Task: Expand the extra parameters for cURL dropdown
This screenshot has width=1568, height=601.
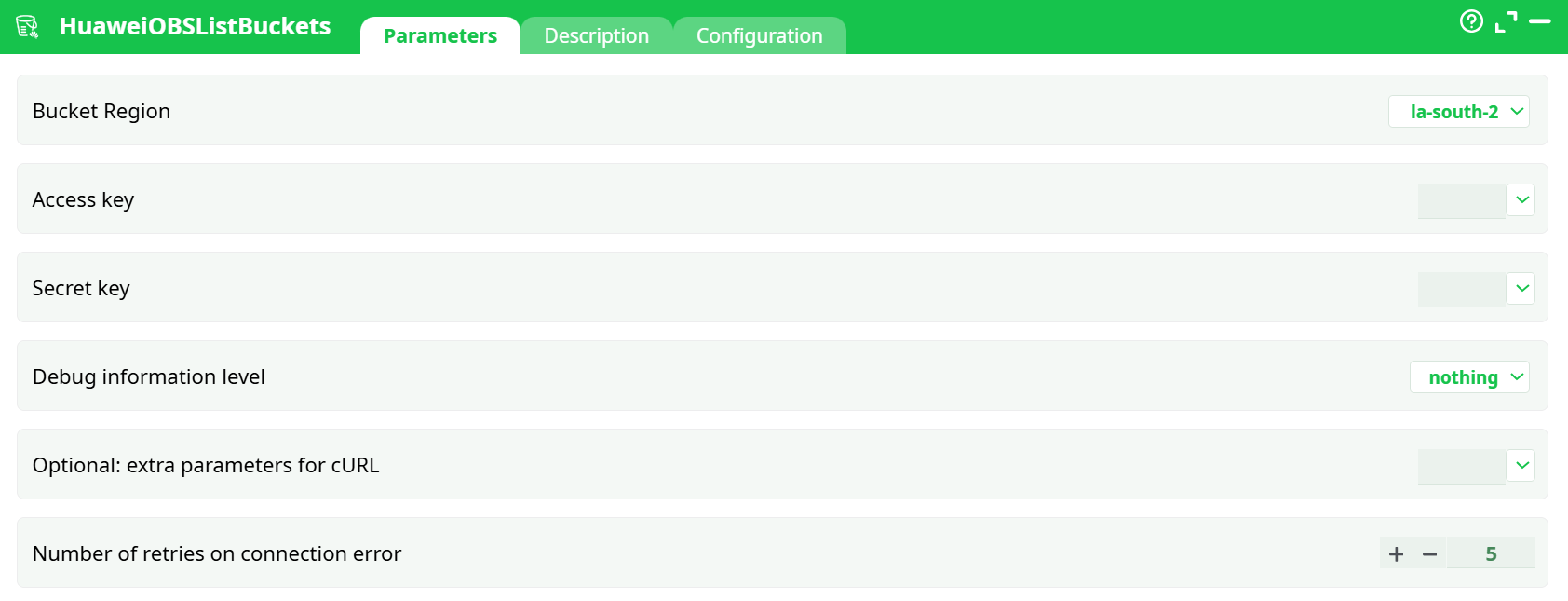Action: click(x=1521, y=465)
